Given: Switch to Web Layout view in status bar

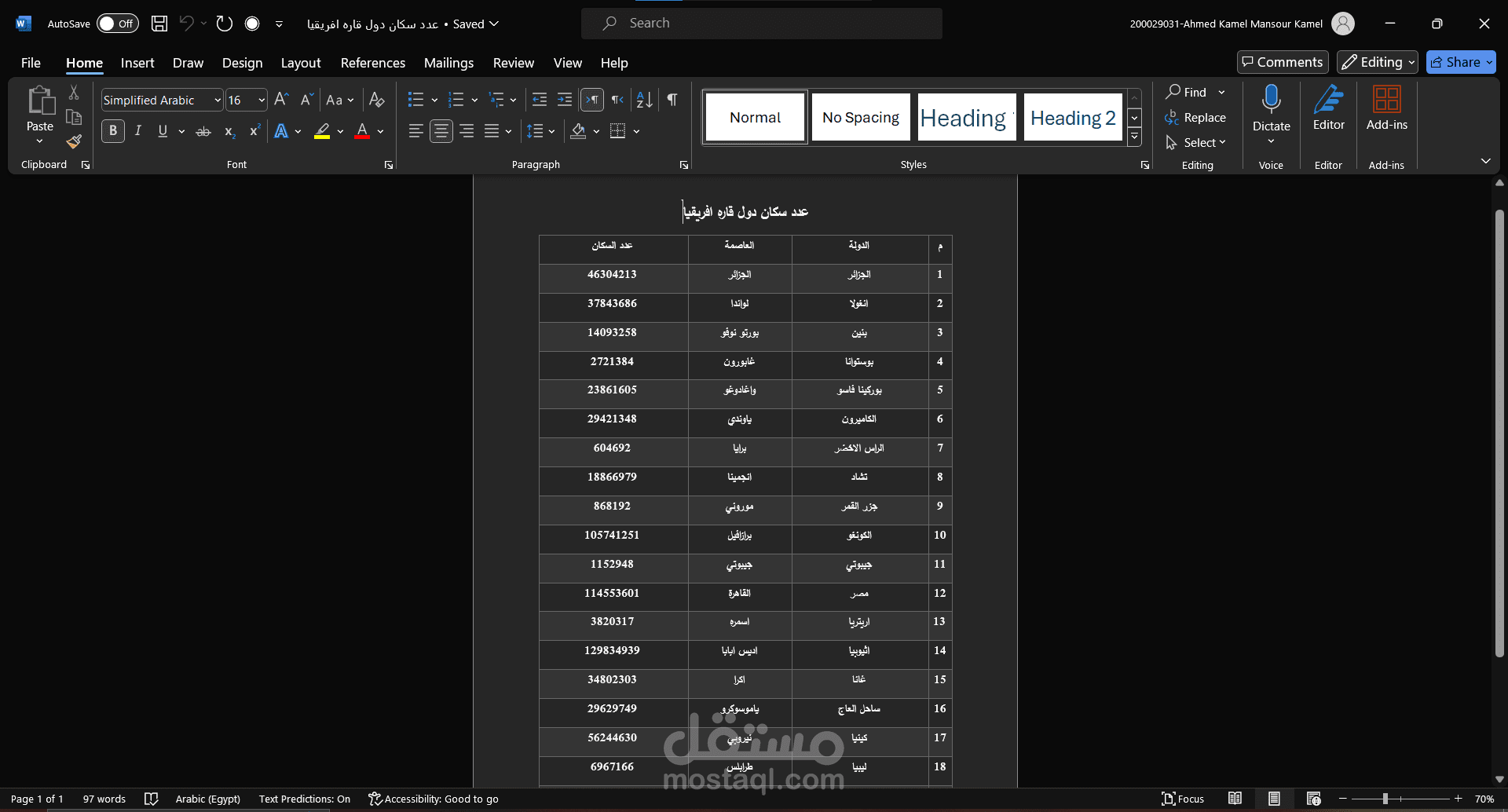Looking at the screenshot, I should (1314, 799).
